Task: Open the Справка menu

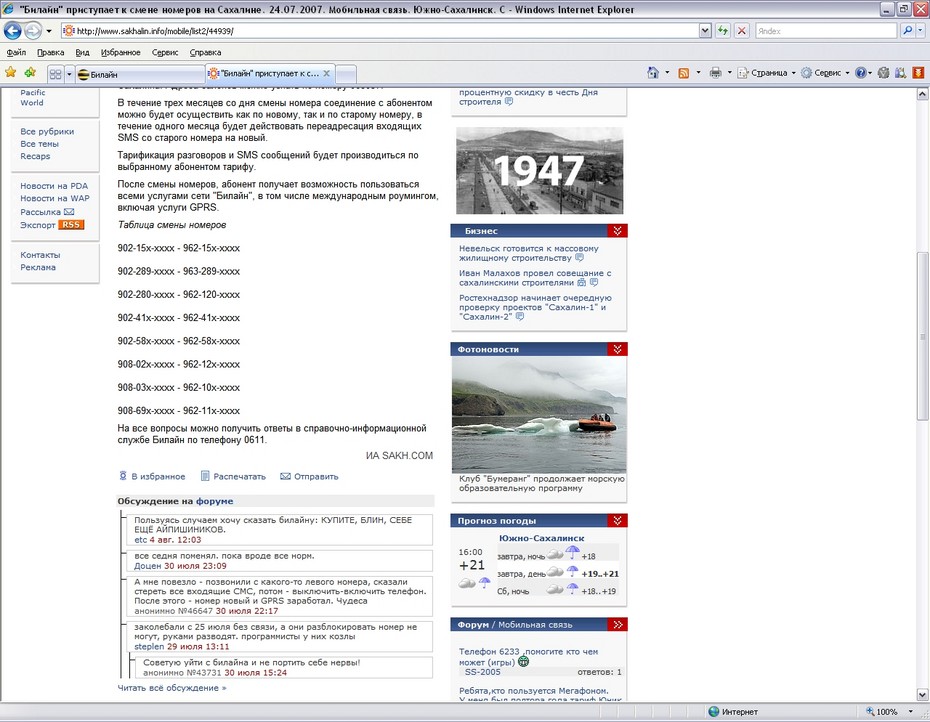Action: 205,52
